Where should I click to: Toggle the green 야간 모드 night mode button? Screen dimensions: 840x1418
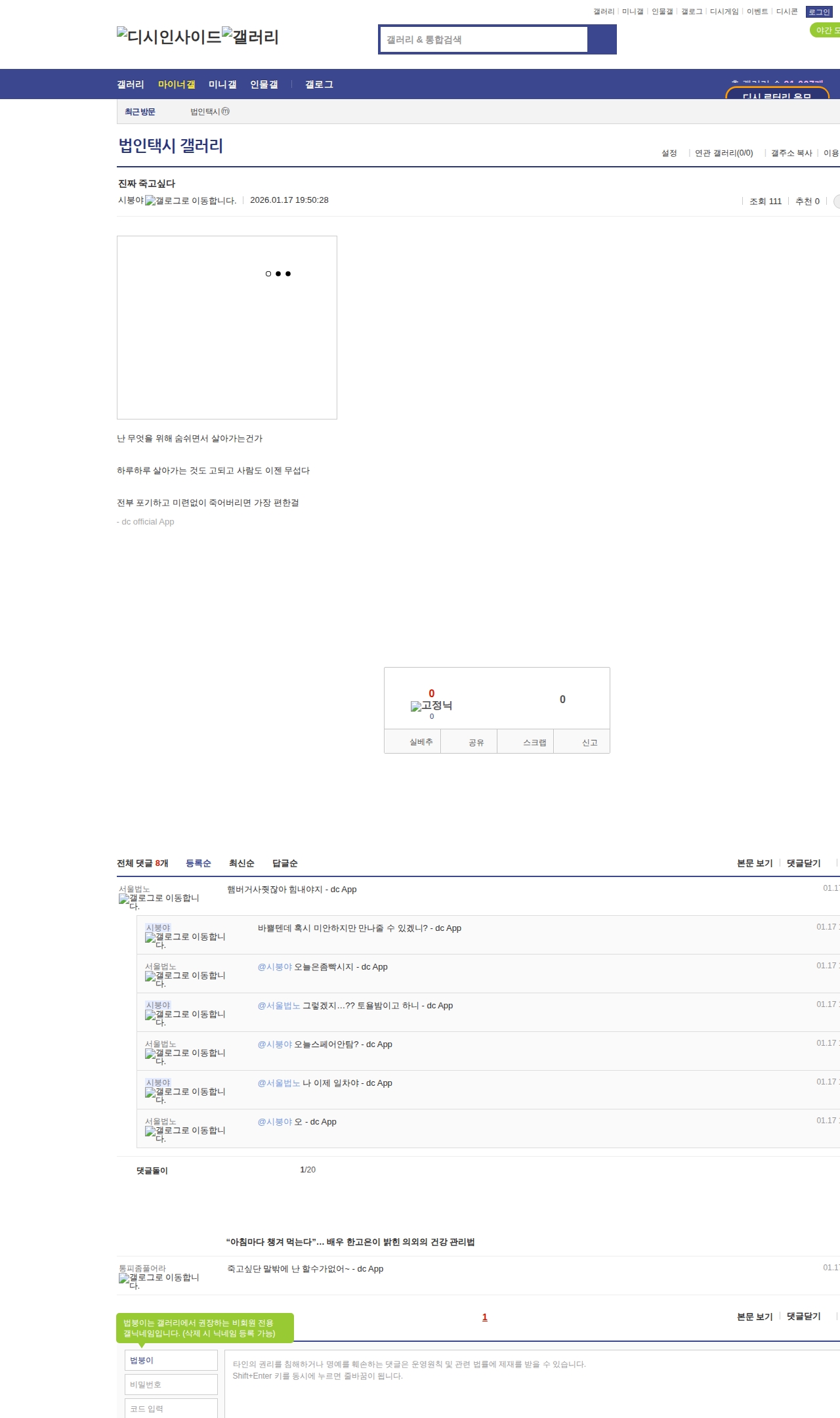tap(826, 30)
